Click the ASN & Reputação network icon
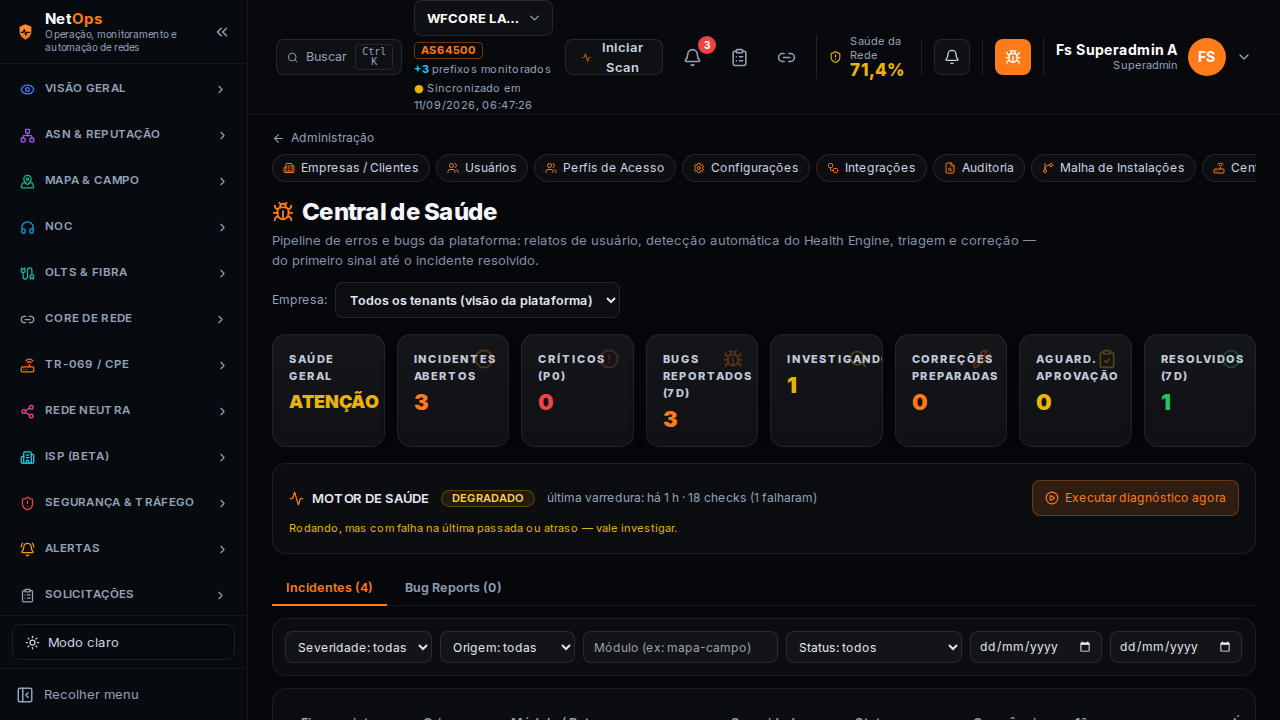Image resolution: width=1280 pixels, height=720 pixels. click(27, 135)
